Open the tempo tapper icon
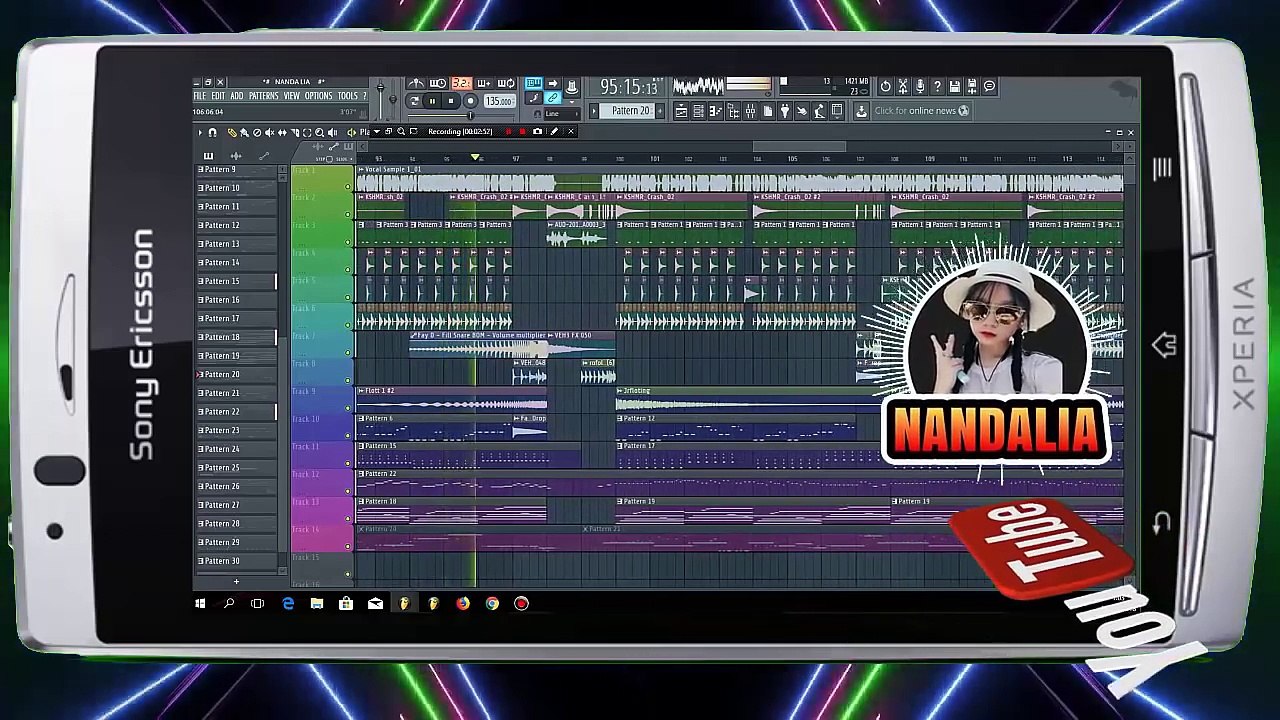This screenshot has height=720, width=1280. pyautogui.click(x=801, y=111)
